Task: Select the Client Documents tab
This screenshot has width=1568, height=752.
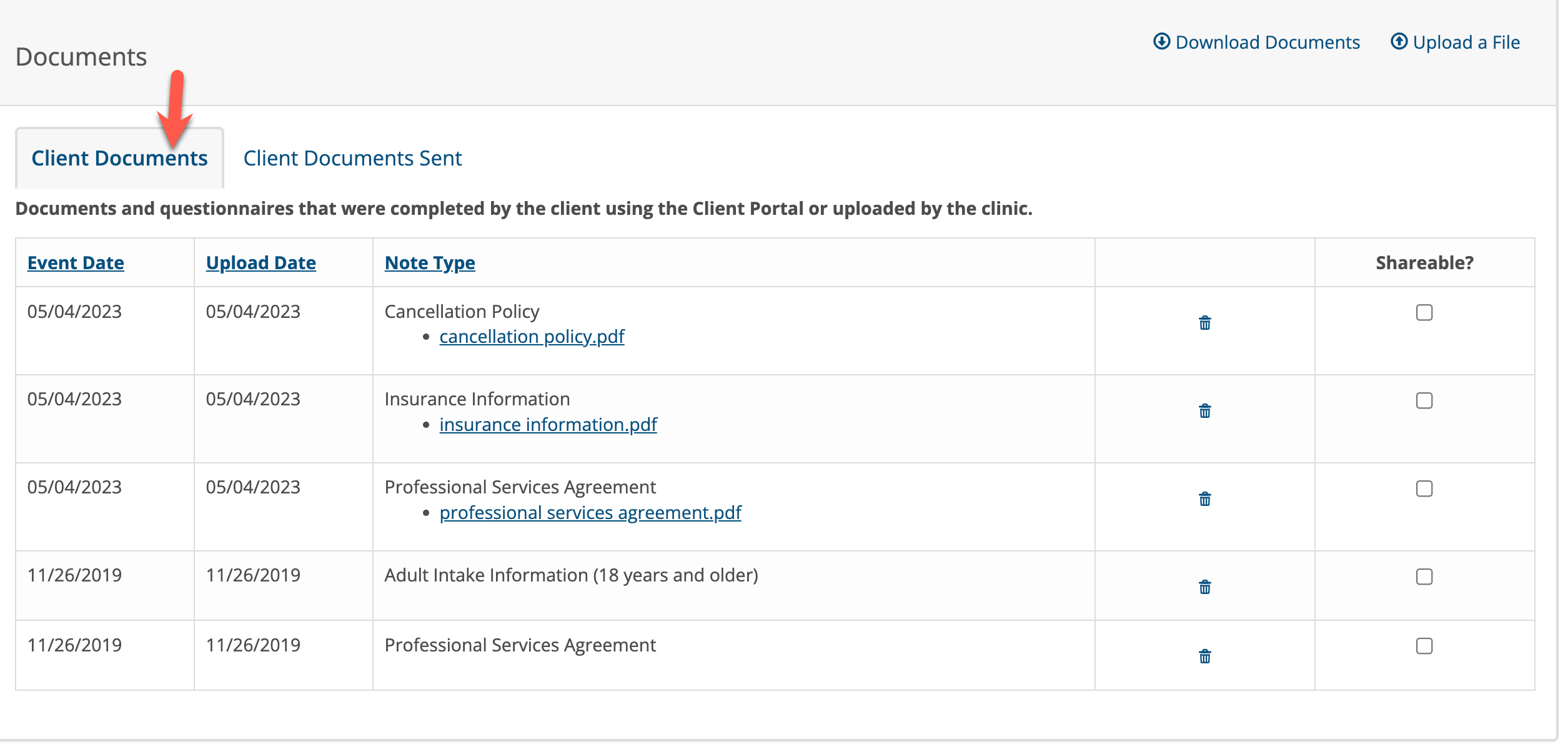Action: point(120,158)
